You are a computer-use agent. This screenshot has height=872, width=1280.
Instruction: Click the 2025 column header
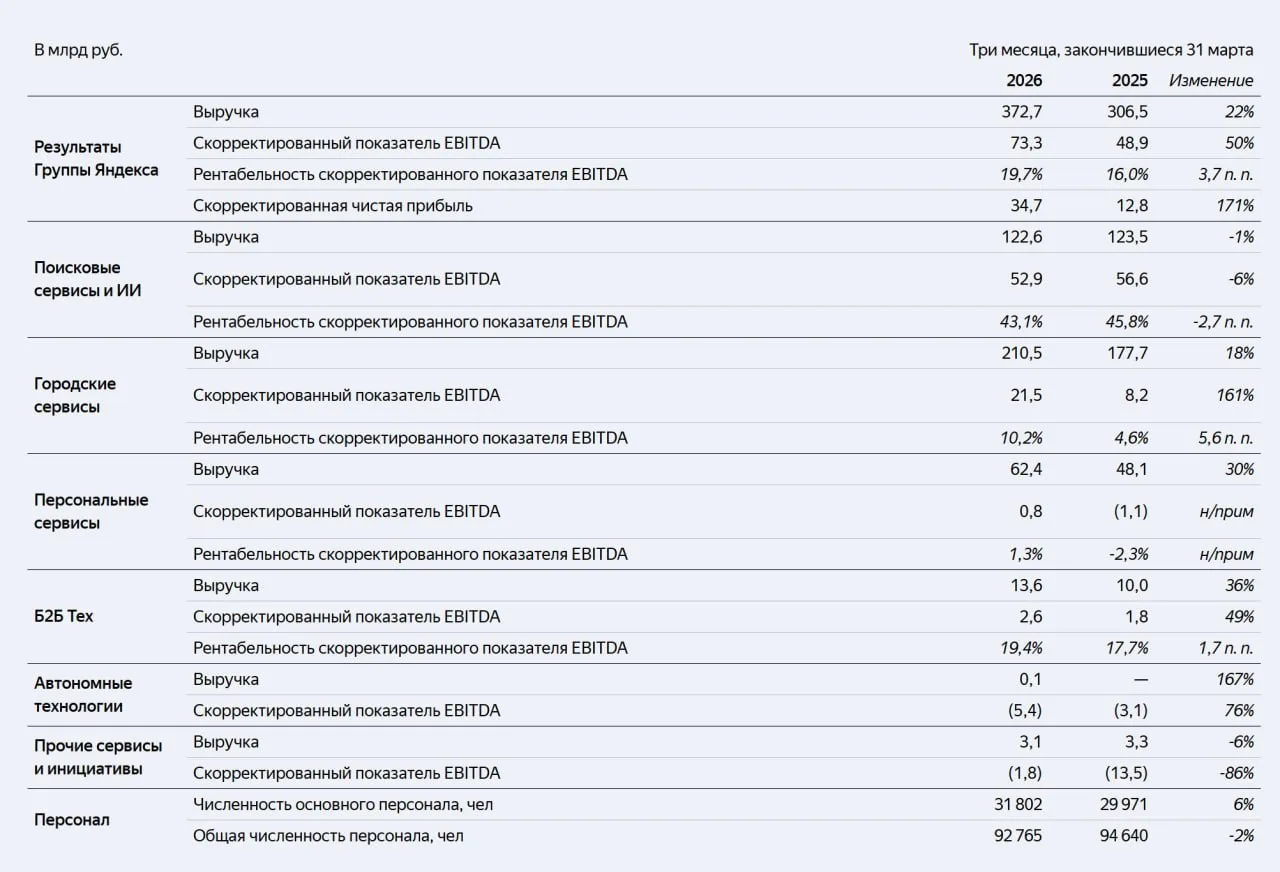point(1130,80)
